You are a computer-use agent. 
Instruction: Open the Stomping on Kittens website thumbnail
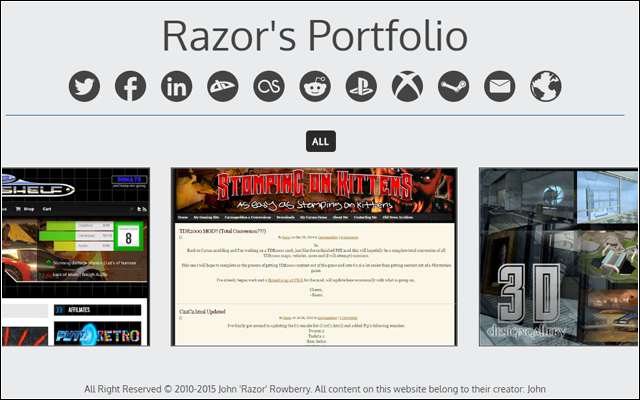pyautogui.click(x=314, y=257)
